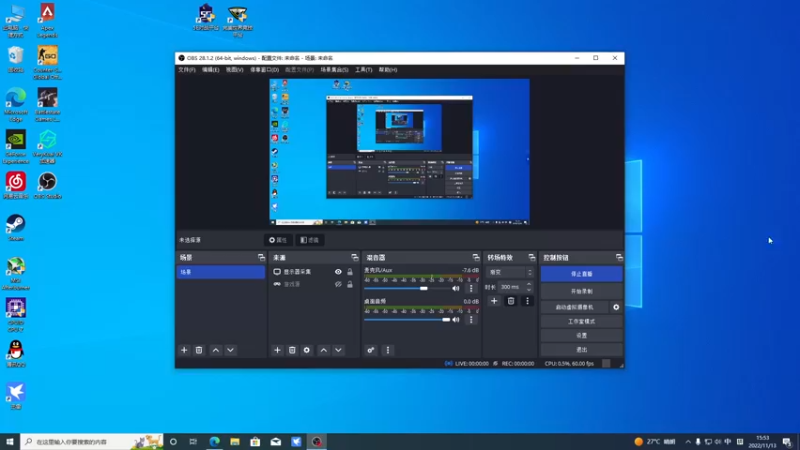This screenshot has width=800, height=450.
Task: Open File Explorer from the taskbar
Action: (235, 442)
